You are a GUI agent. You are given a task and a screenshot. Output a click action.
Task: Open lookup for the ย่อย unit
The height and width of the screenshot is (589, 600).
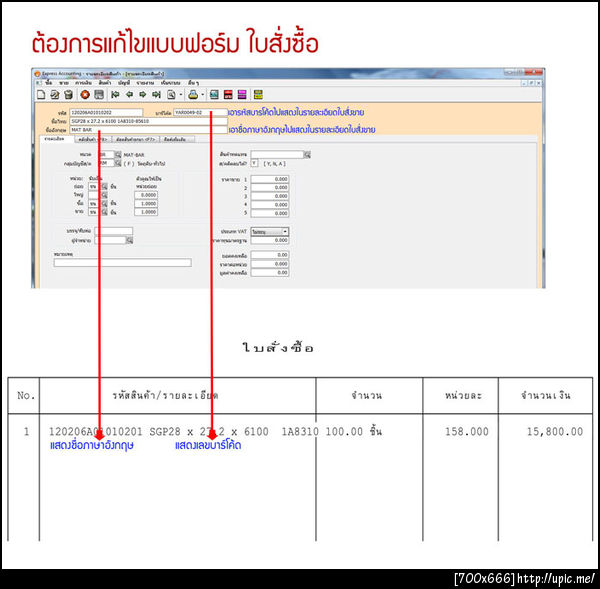point(104,186)
